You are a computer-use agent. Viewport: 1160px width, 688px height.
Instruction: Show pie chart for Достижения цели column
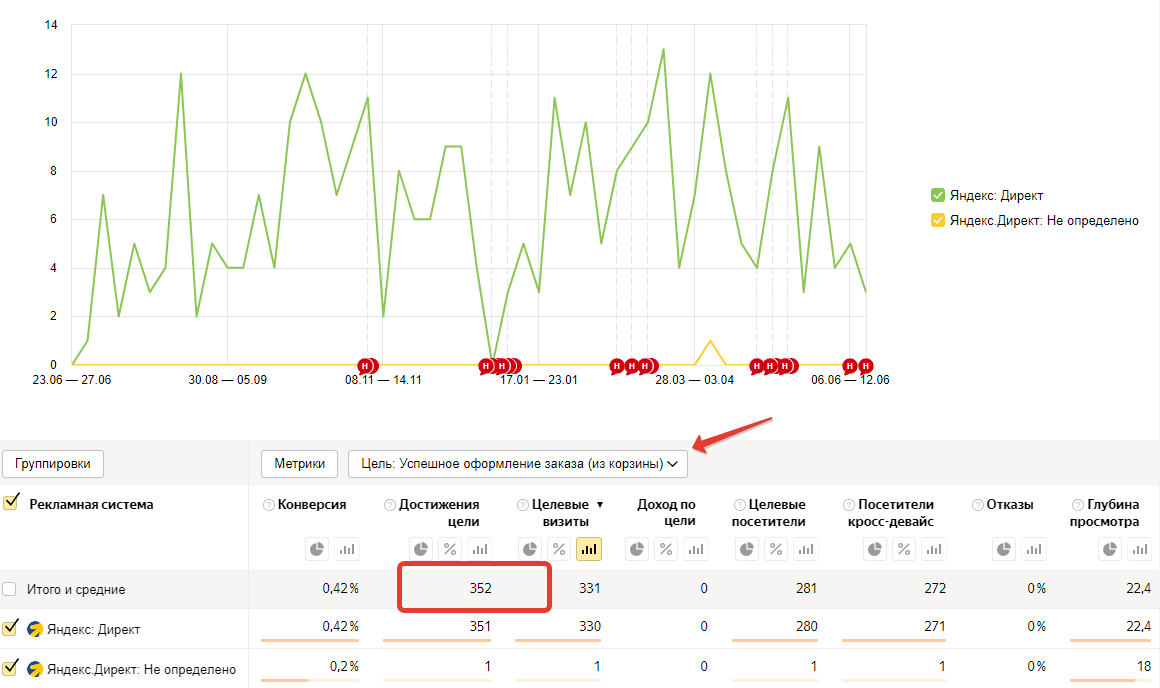[421, 549]
